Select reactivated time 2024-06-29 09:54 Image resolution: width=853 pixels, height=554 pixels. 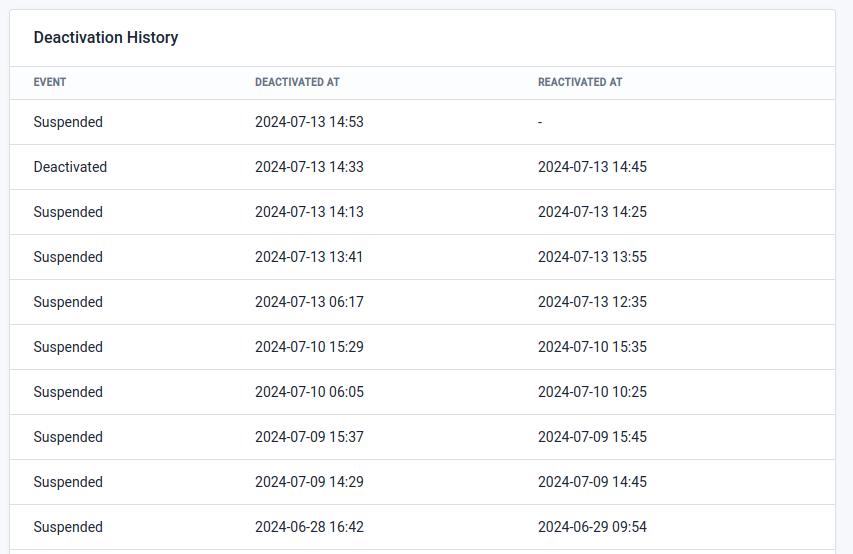pos(592,527)
